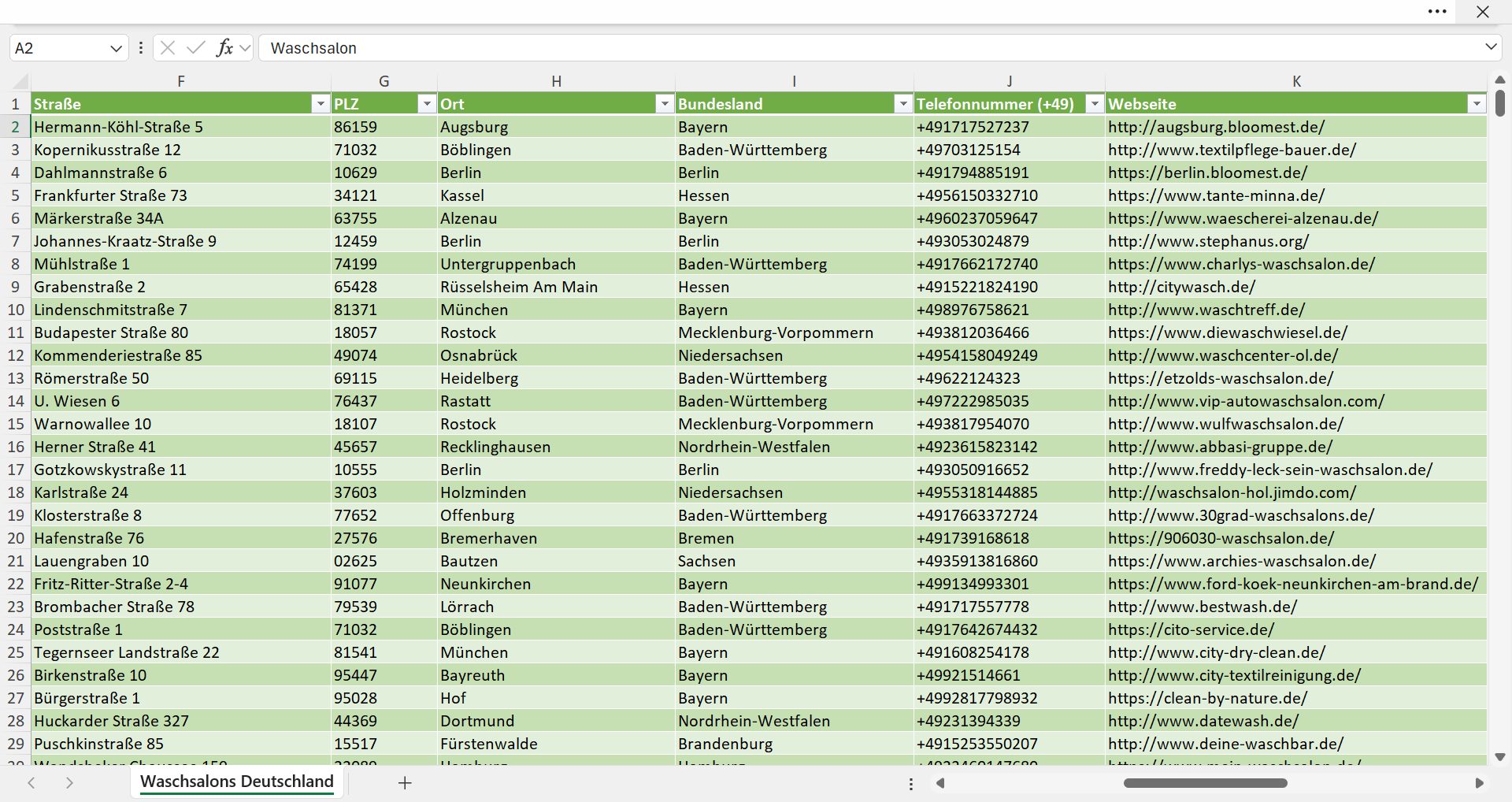The width and height of the screenshot is (1512, 802).
Task: Click the horizontal scrollbar thumb
Action: tap(1205, 783)
